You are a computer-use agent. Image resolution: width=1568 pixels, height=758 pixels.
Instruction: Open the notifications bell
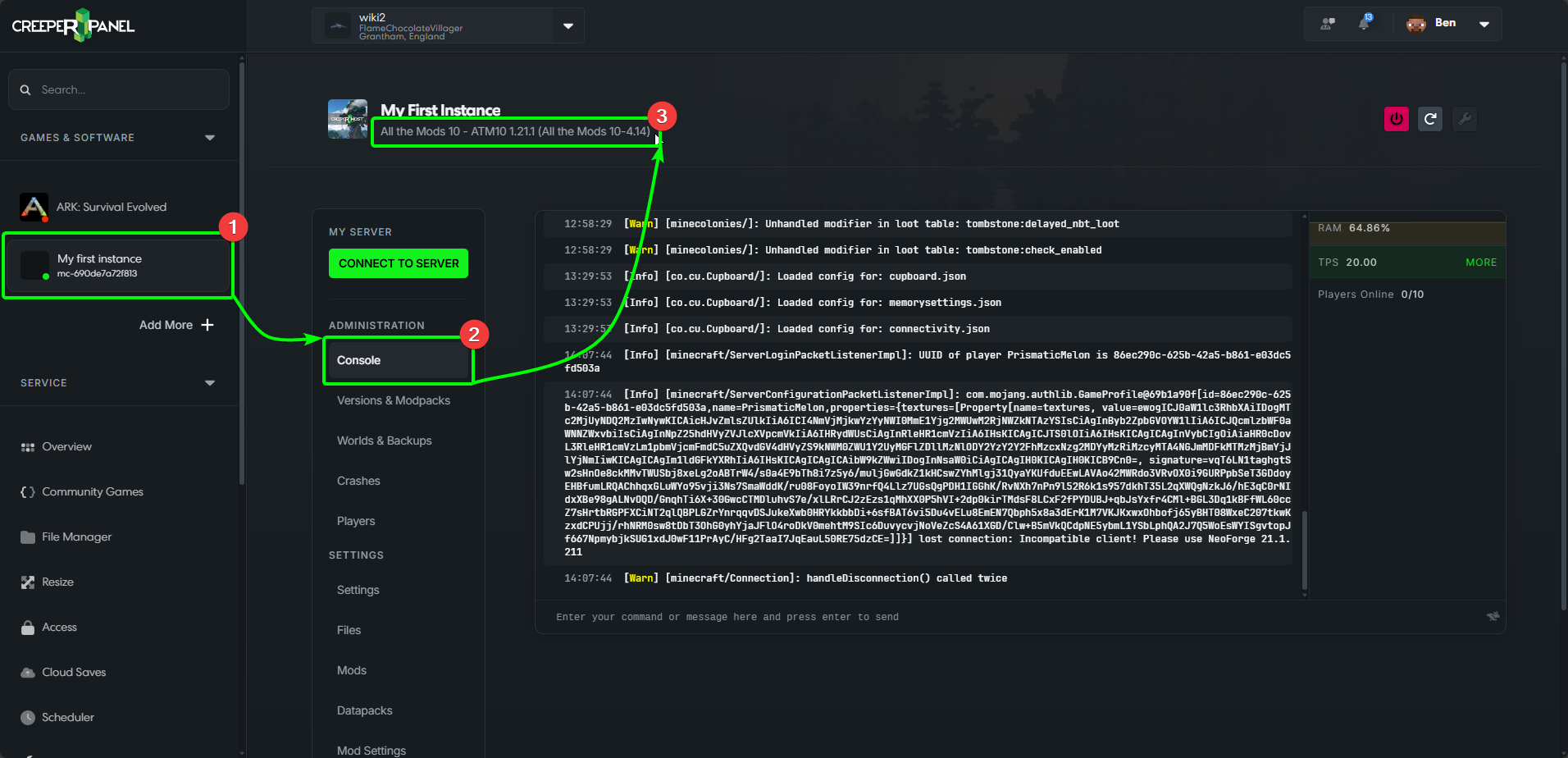[1364, 23]
